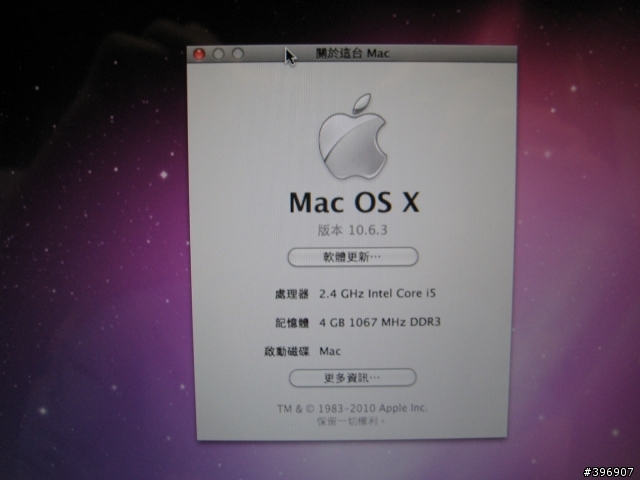Select the 4 GB 1067 MHz DDR3 text
The width and height of the screenshot is (640, 480).
click(x=380, y=322)
